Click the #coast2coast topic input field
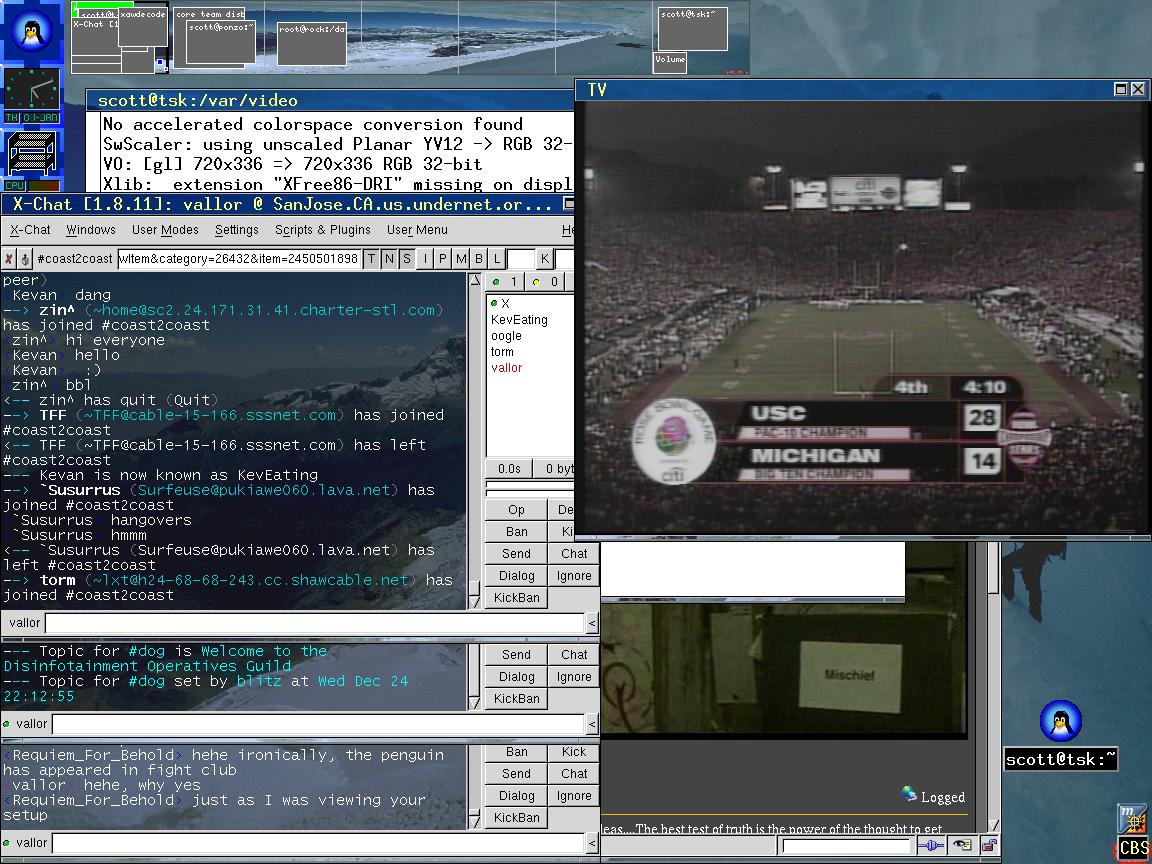Image resolution: width=1152 pixels, height=864 pixels. 240,259
